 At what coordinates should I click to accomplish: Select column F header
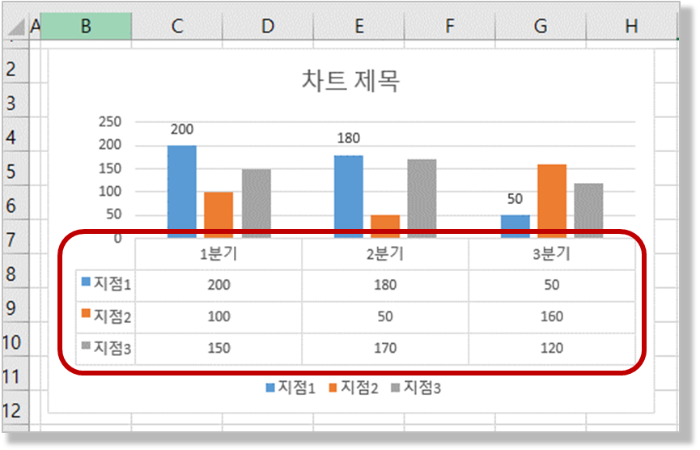tap(450, 26)
